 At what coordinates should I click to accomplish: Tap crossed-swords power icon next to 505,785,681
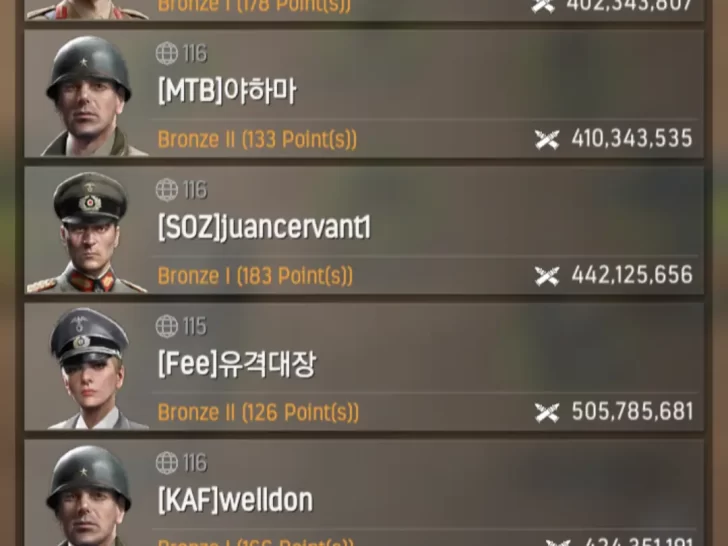[546, 412]
